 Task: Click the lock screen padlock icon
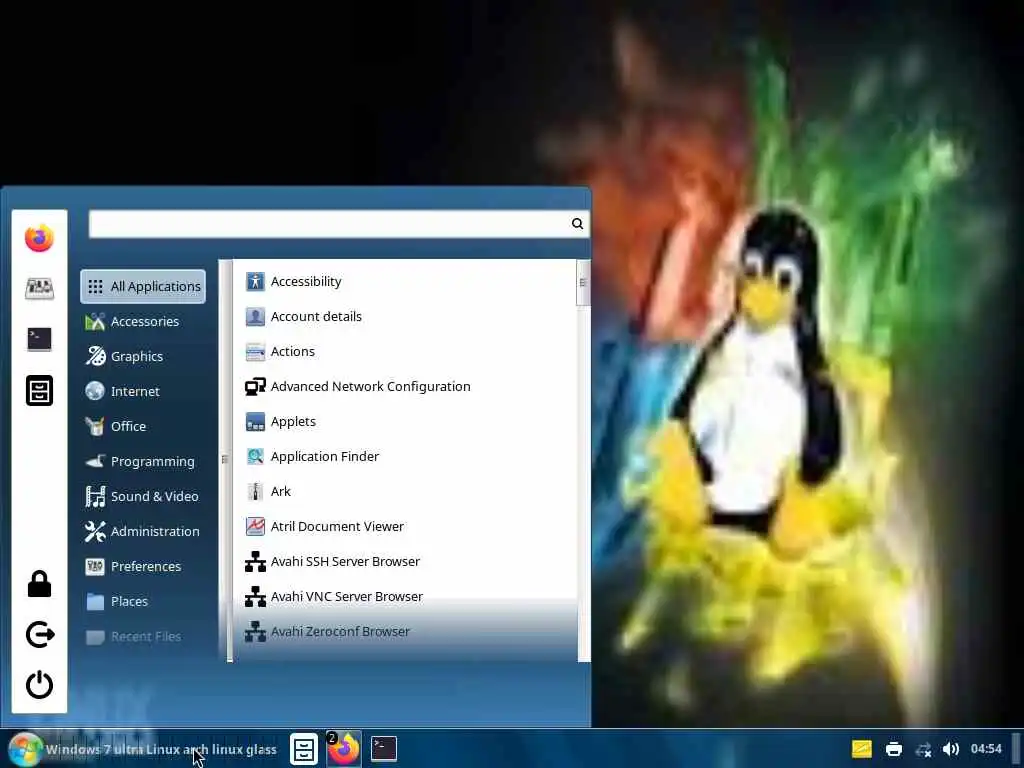coord(39,583)
